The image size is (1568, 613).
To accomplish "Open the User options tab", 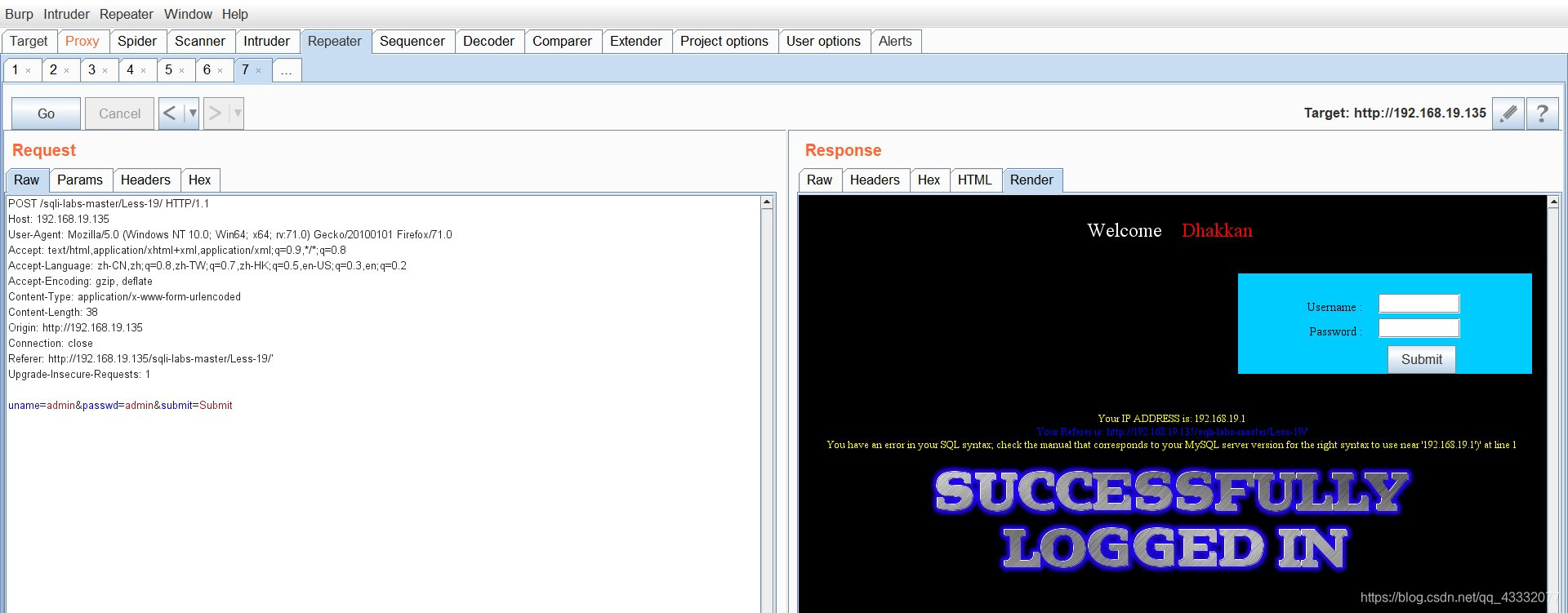I will coord(823,42).
